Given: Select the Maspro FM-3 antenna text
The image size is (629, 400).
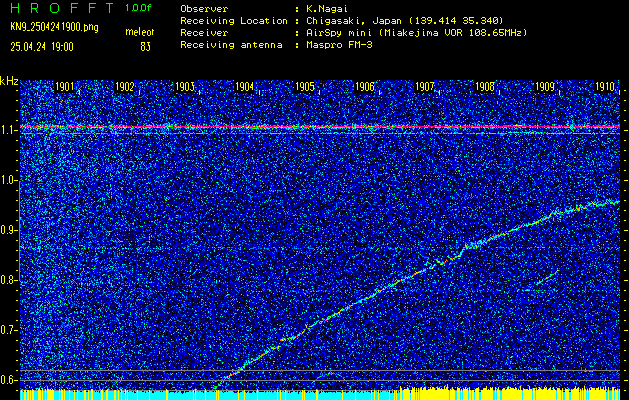Looking at the screenshot, I should (x=339, y=45).
